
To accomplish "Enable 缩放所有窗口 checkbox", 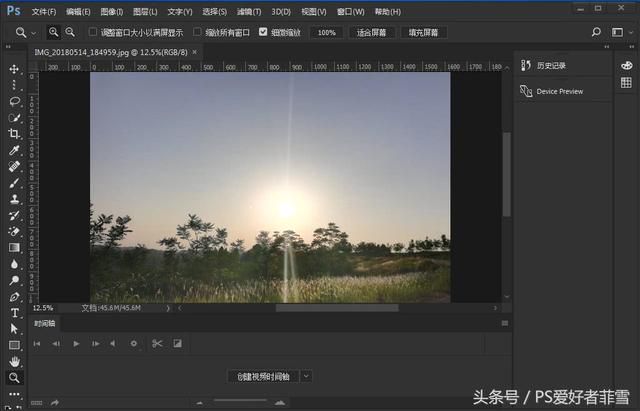I will (x=198, y=32).
